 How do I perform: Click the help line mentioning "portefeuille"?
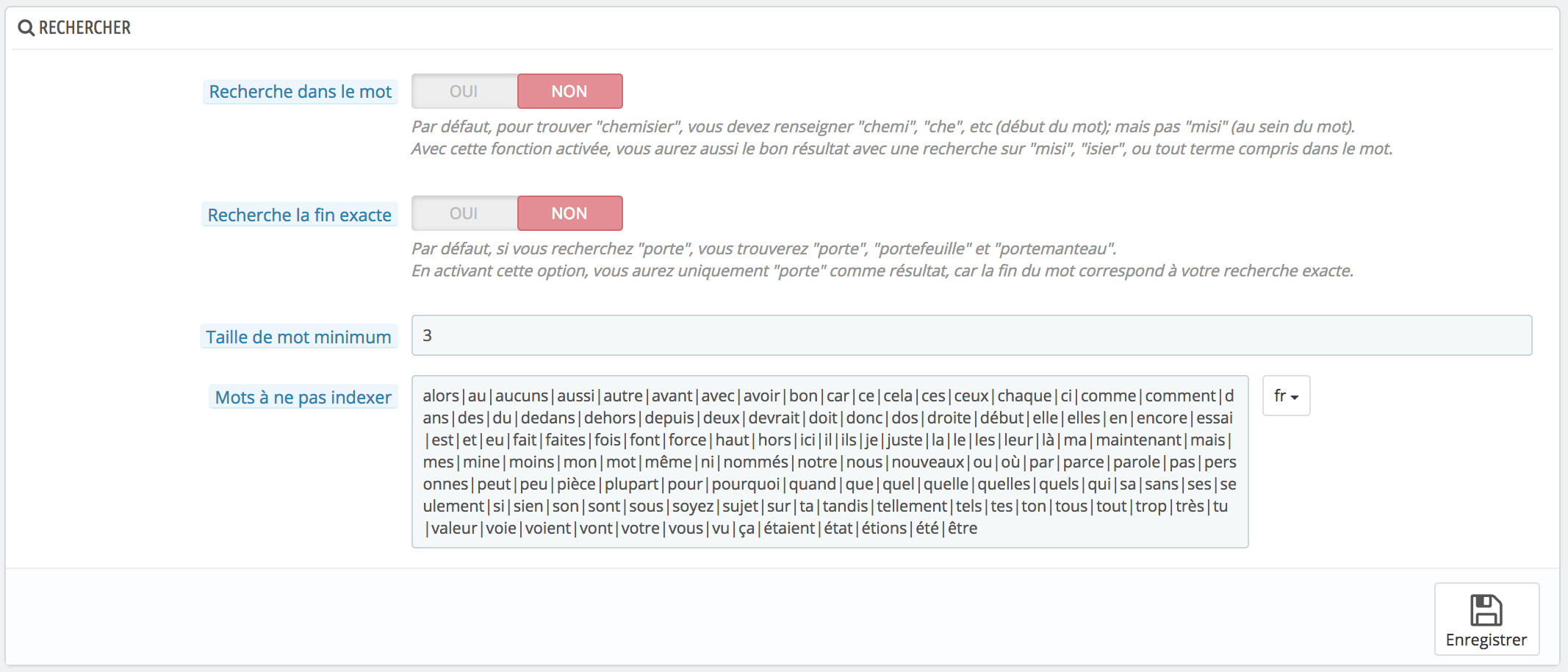pyautogui.click(x=763, y=249)
